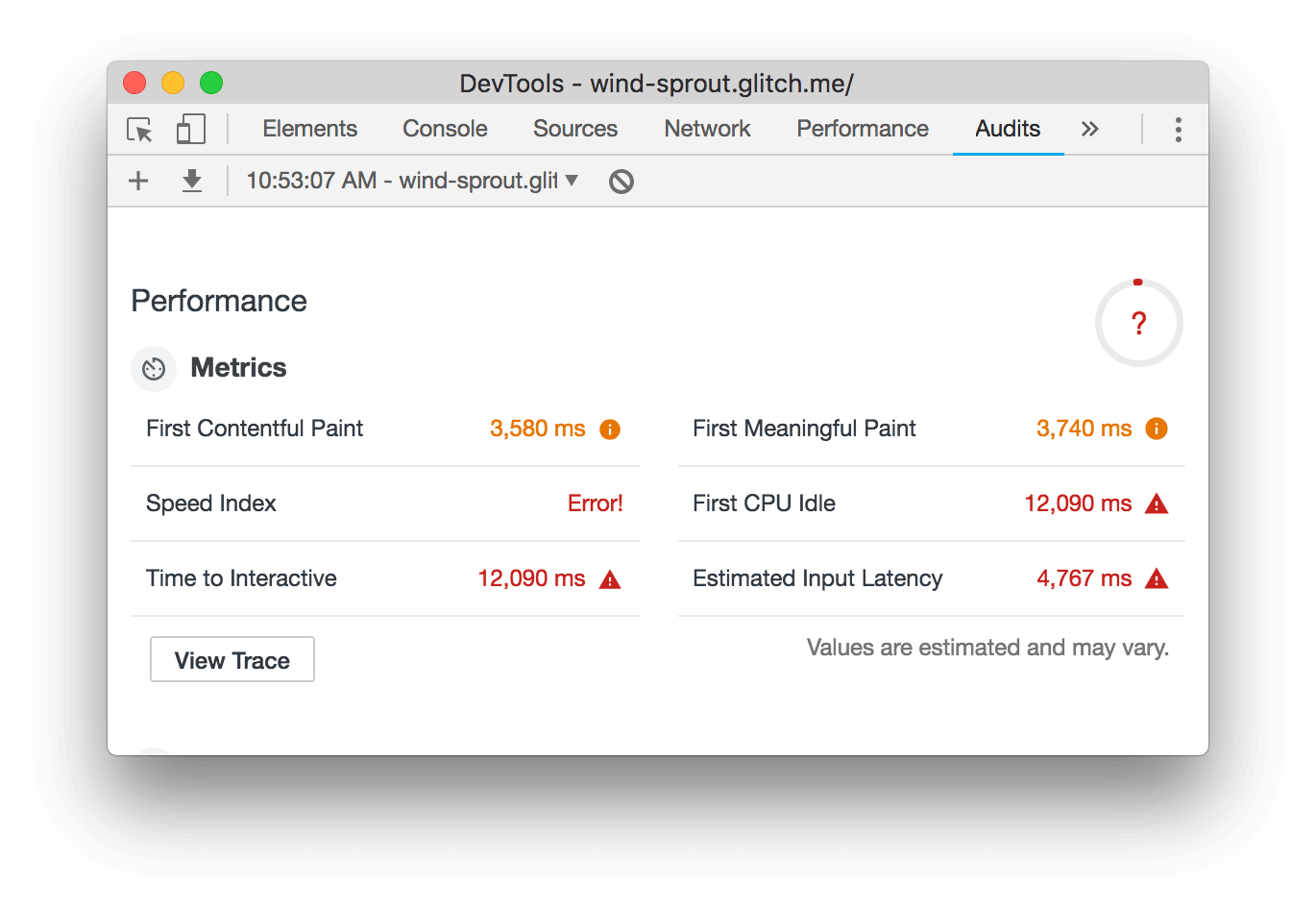Select the Performance tab
Screen dimensions: 1316x909
tap(862, 130)
